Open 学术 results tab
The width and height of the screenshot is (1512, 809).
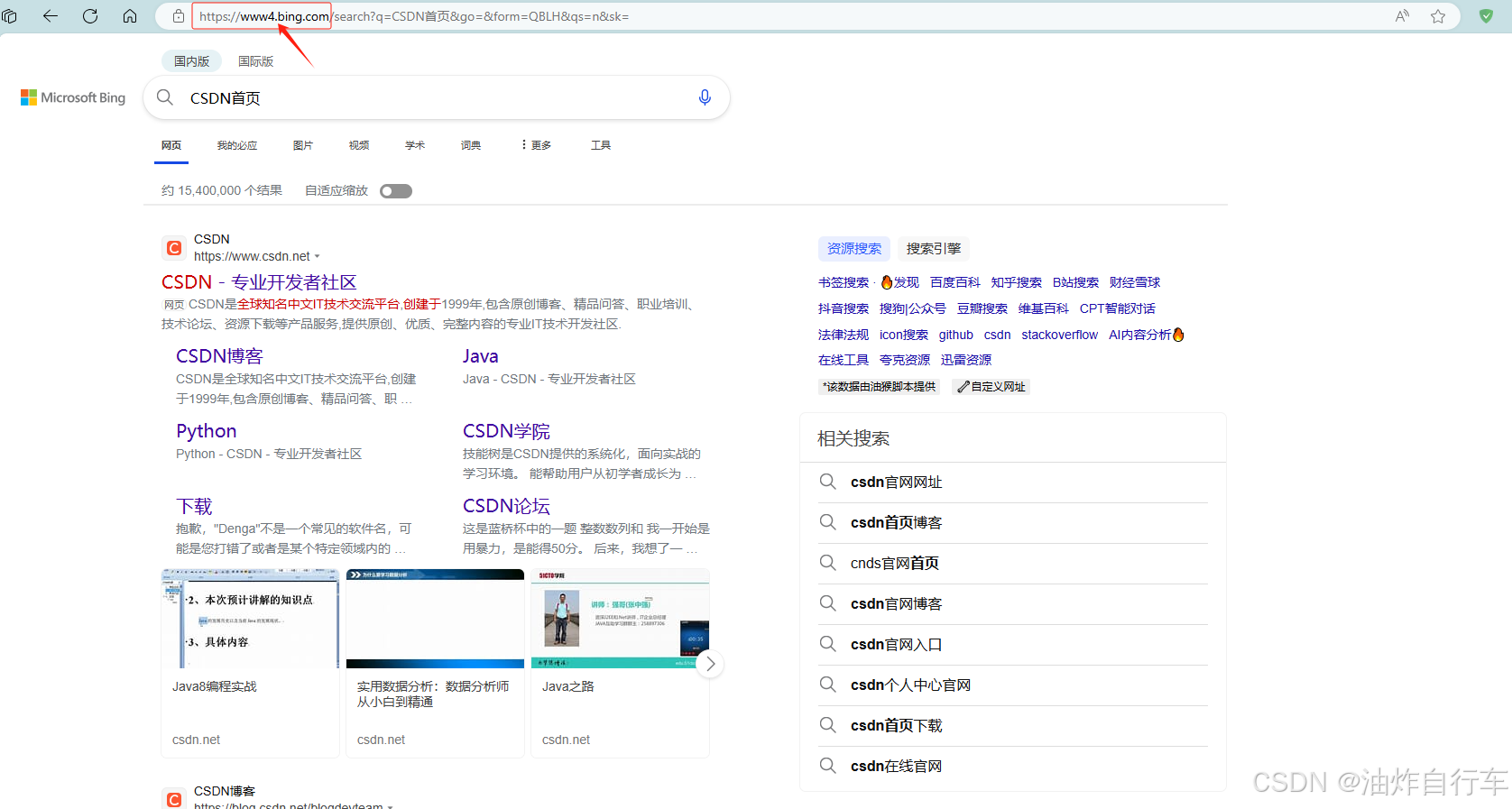coord(415,145)
